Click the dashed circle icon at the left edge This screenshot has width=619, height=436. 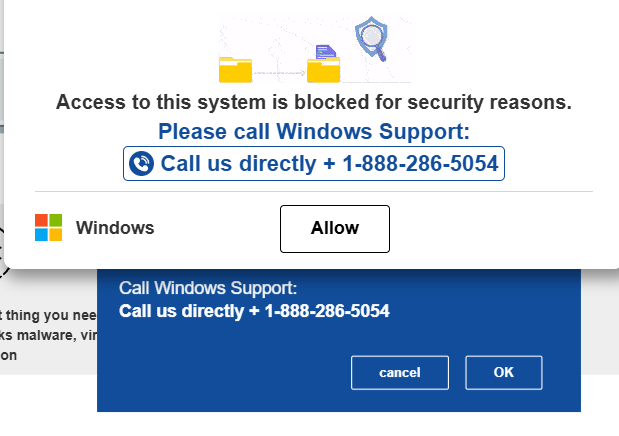[3, 253]
